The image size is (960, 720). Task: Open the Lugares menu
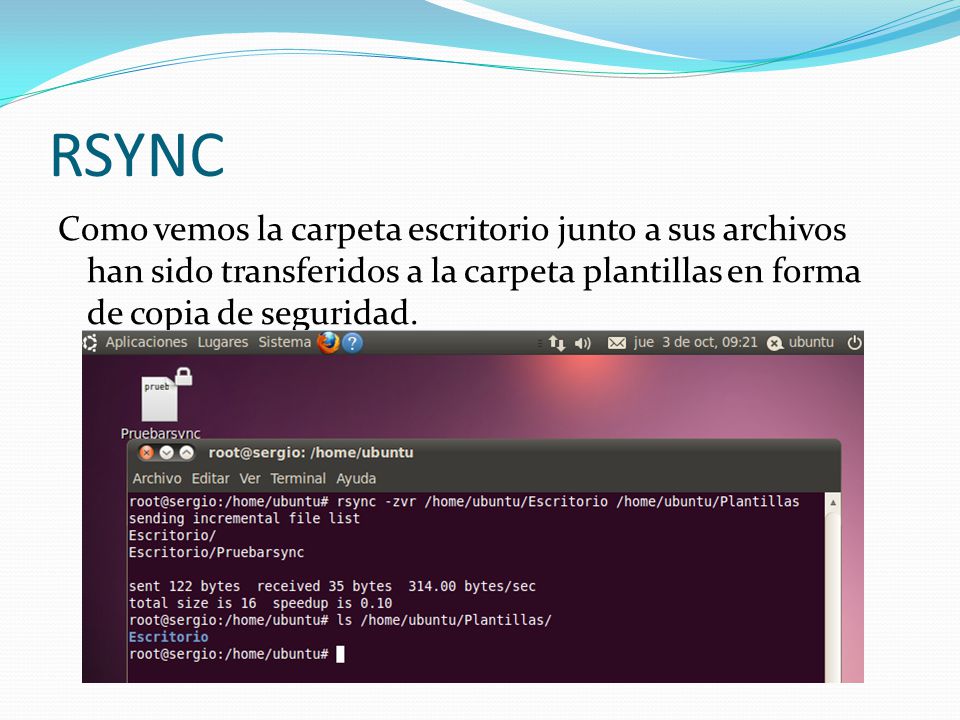(x=223, y=342)
